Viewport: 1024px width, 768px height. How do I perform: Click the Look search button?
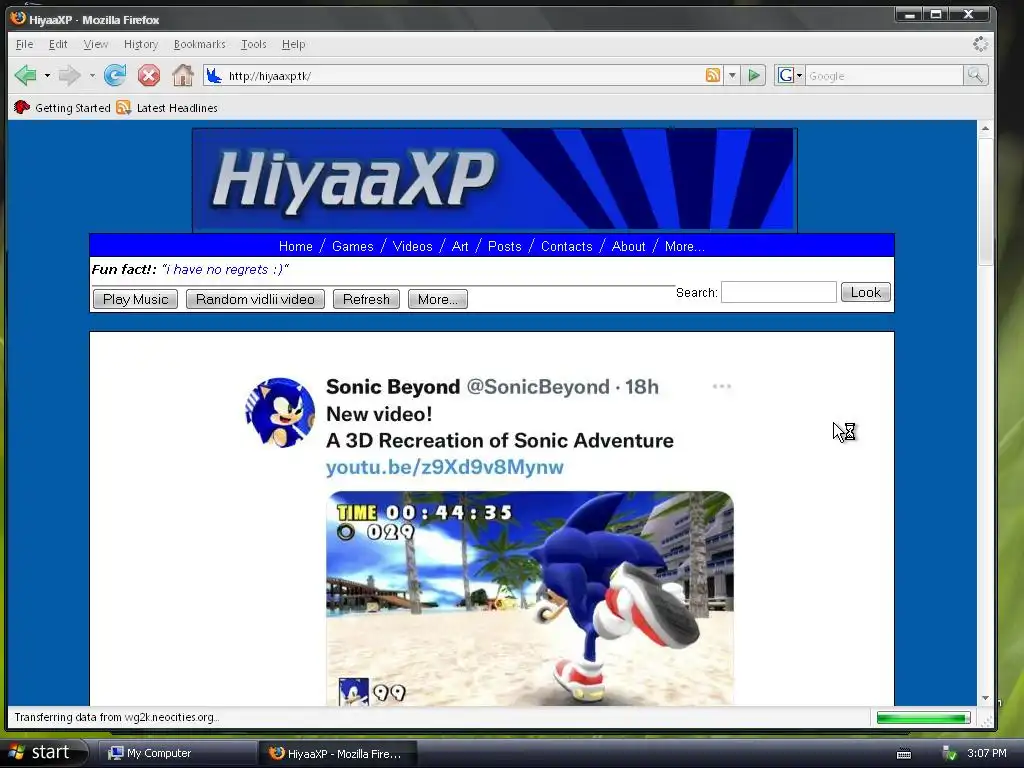(865, 292)
